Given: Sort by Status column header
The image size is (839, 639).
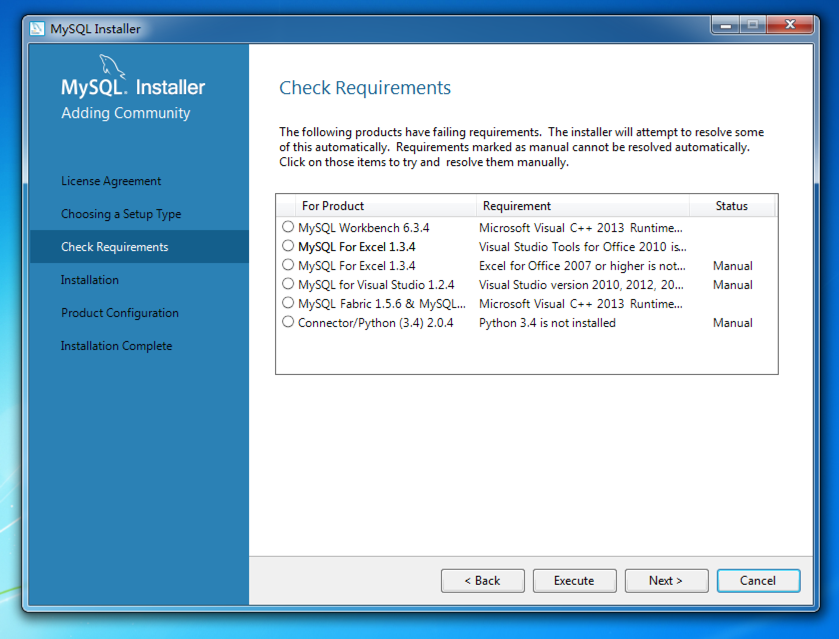Looking at the screenshot, I should click(732, 206).
